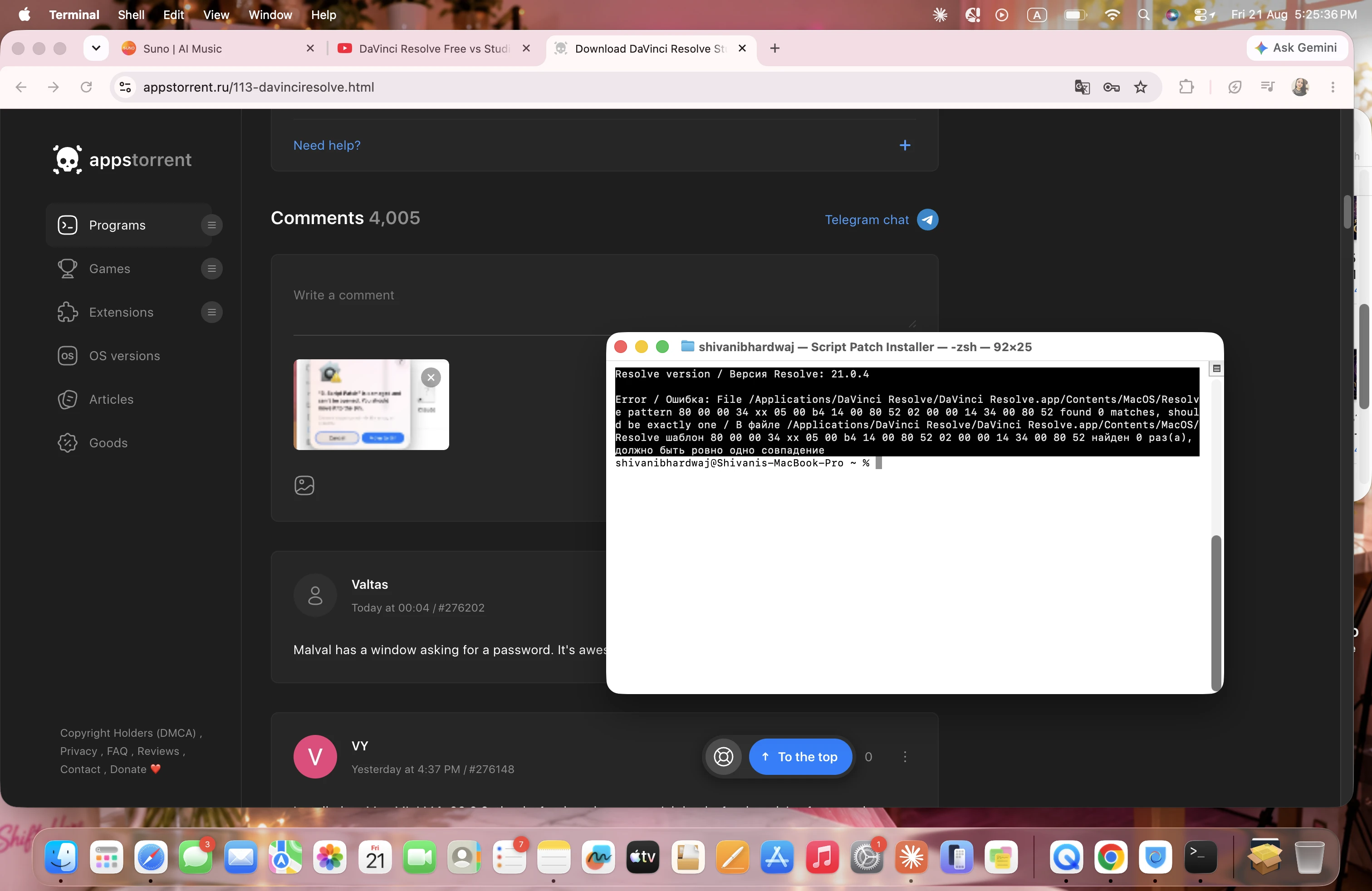The height and width of the screenshot is (891, 1372).
Task: Click the Terminal window scrollbar
Action: coord(1216,613)
